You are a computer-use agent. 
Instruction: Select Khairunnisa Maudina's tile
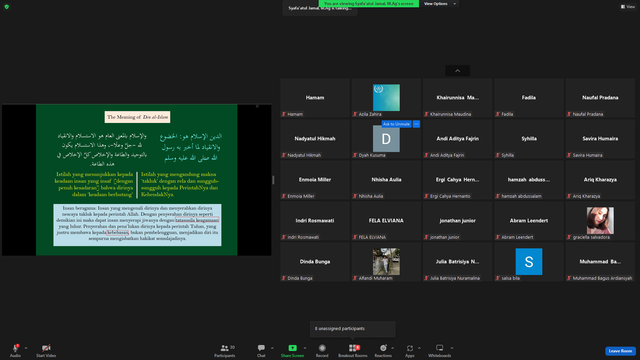tap(457, 98)
